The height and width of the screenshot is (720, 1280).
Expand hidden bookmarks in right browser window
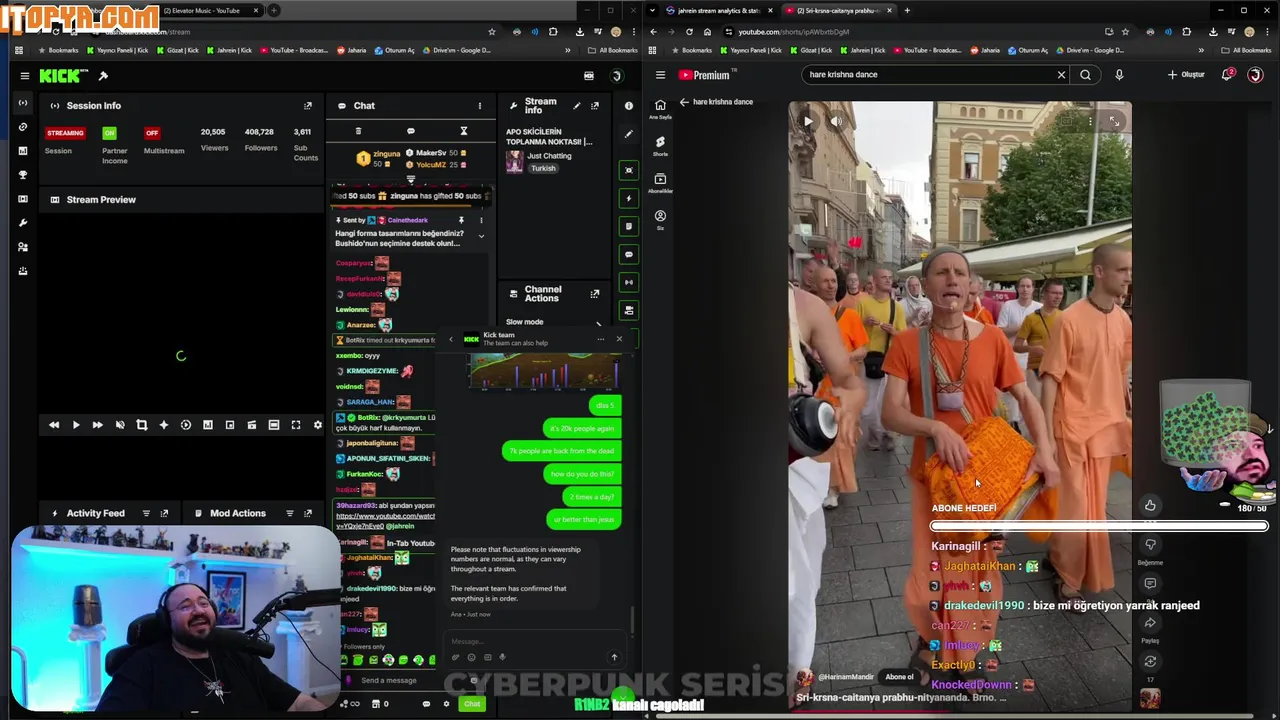click(1202, 50)
